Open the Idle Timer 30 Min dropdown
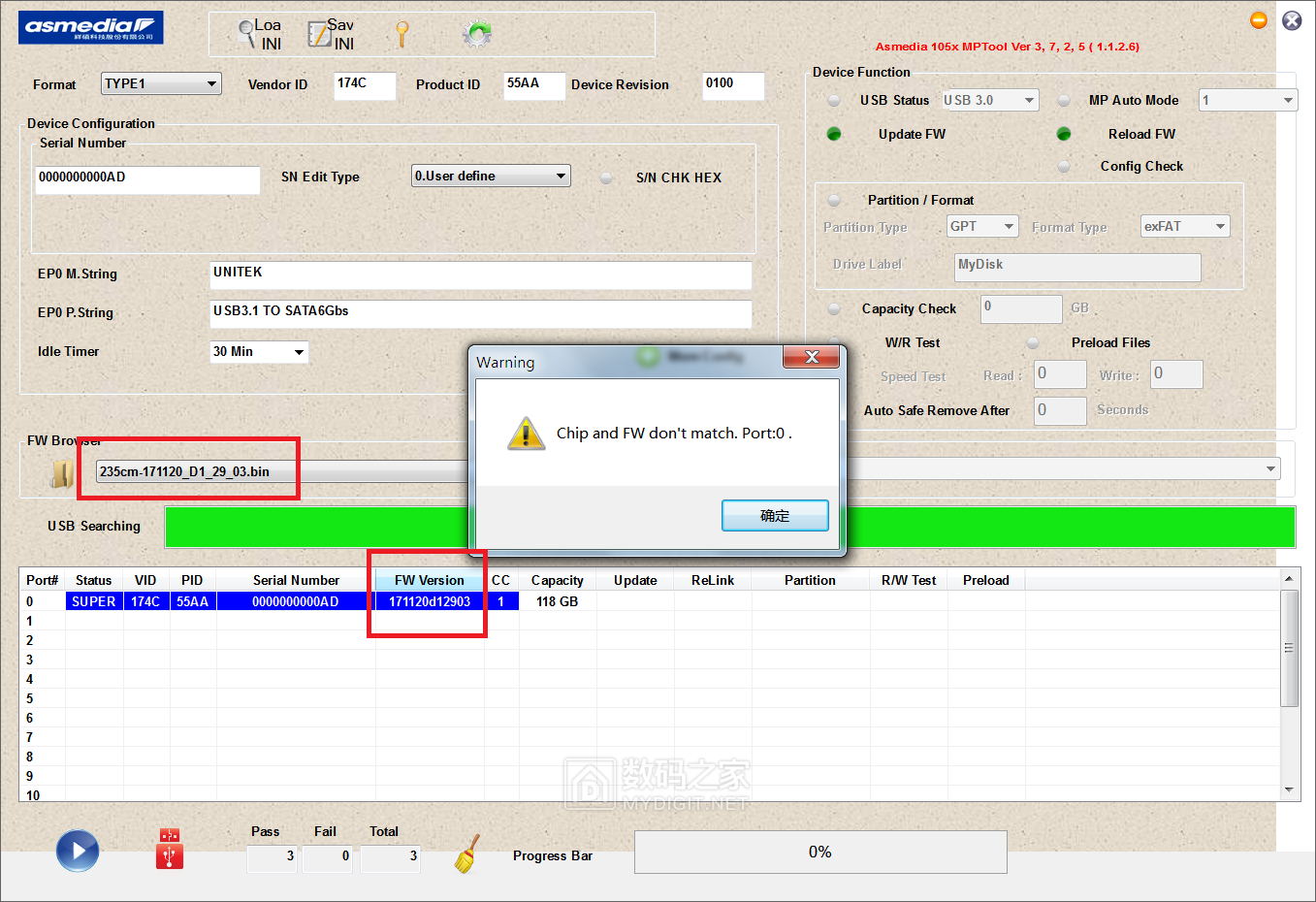The height and width of the screenshot is (902, 1316). click(x=259, y=352)
